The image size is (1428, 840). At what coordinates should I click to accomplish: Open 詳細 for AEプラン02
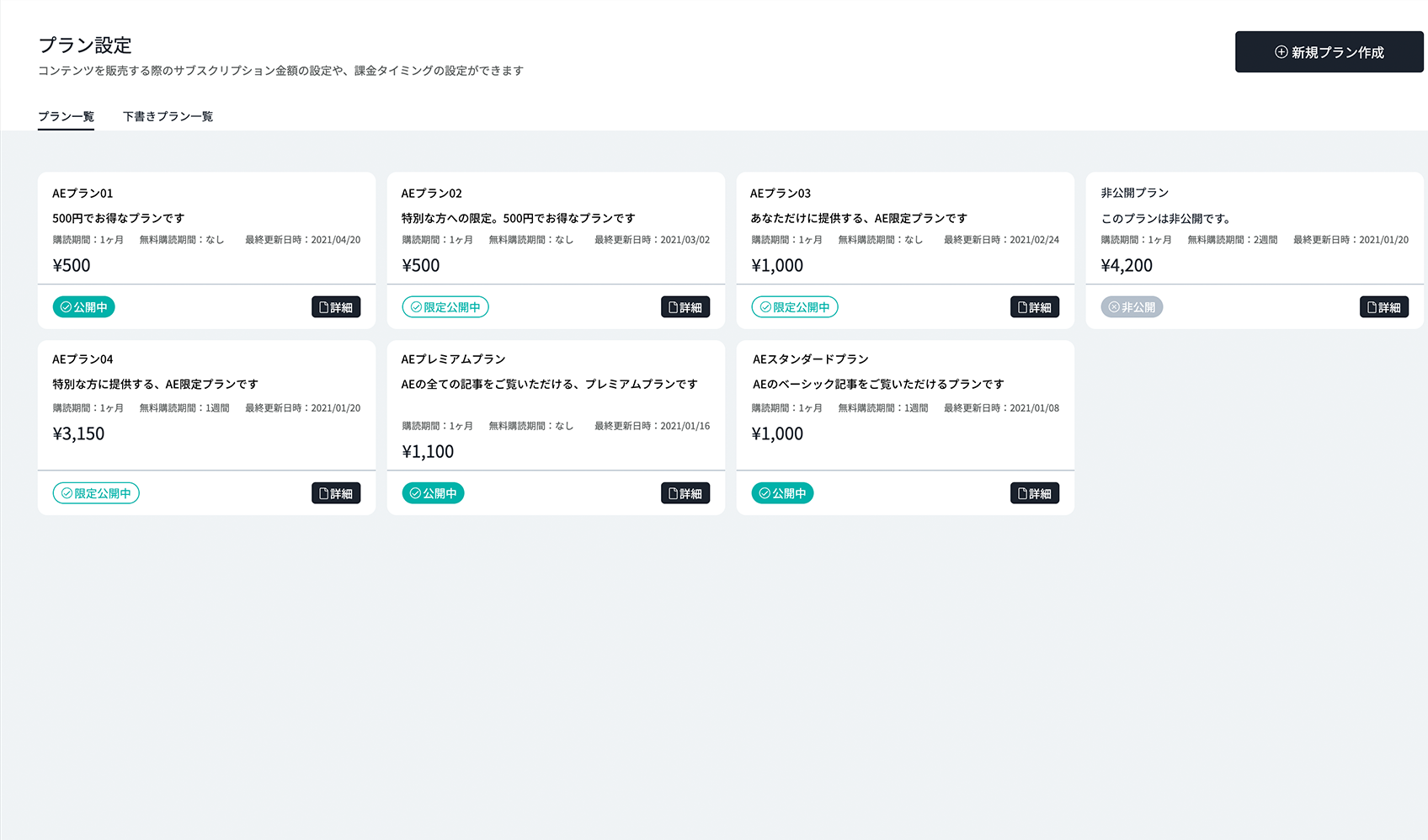click(685, 306)
